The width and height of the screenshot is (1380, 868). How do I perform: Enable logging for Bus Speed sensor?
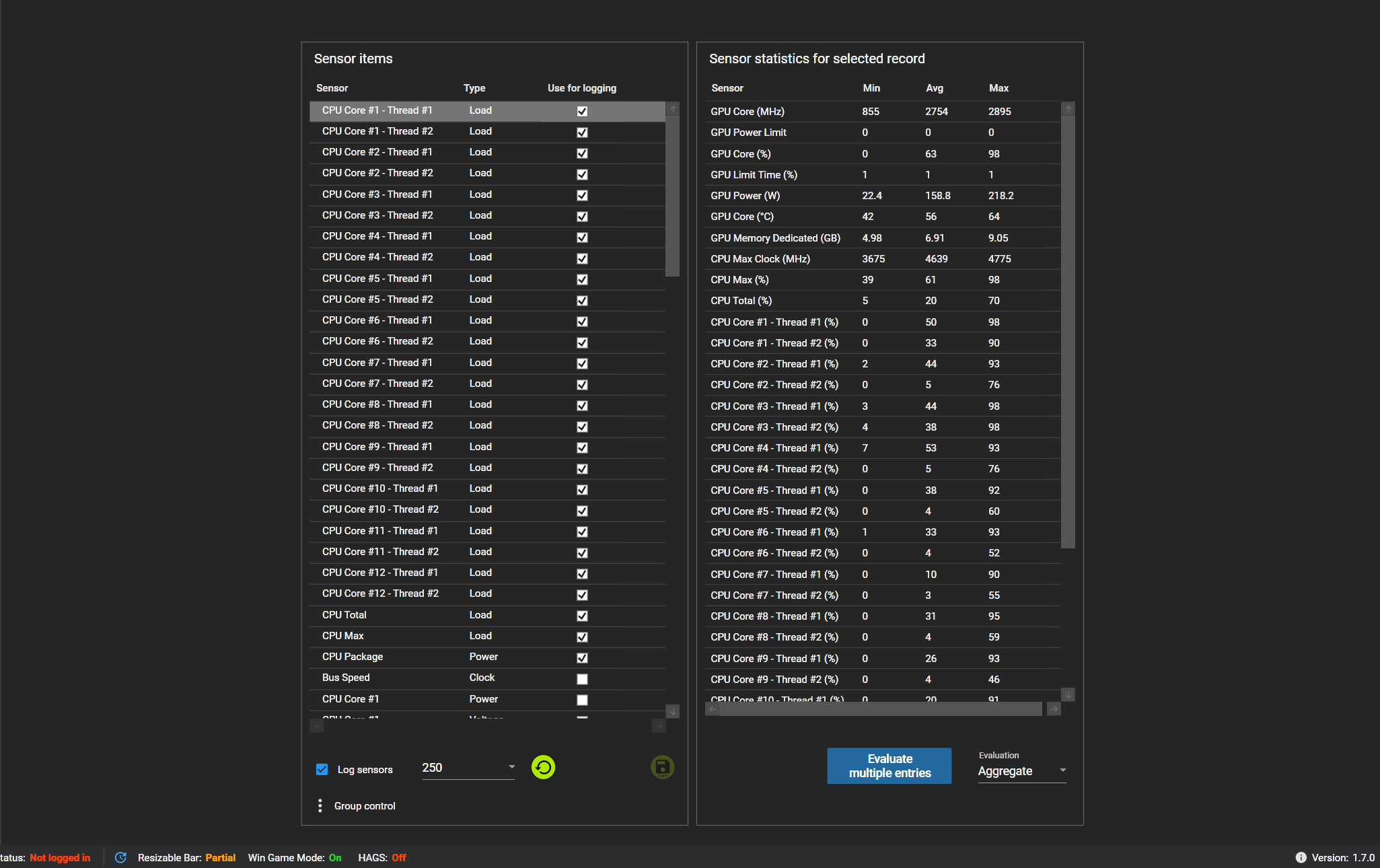[582, 679]
